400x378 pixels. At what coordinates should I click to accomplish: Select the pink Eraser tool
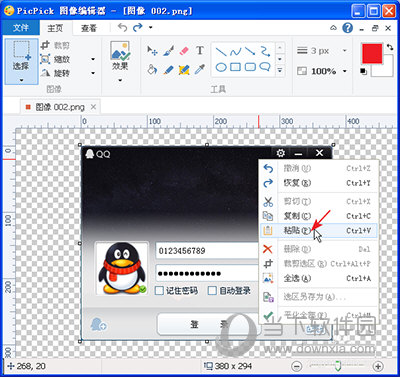pyautogui.click(x=184, y=51)
